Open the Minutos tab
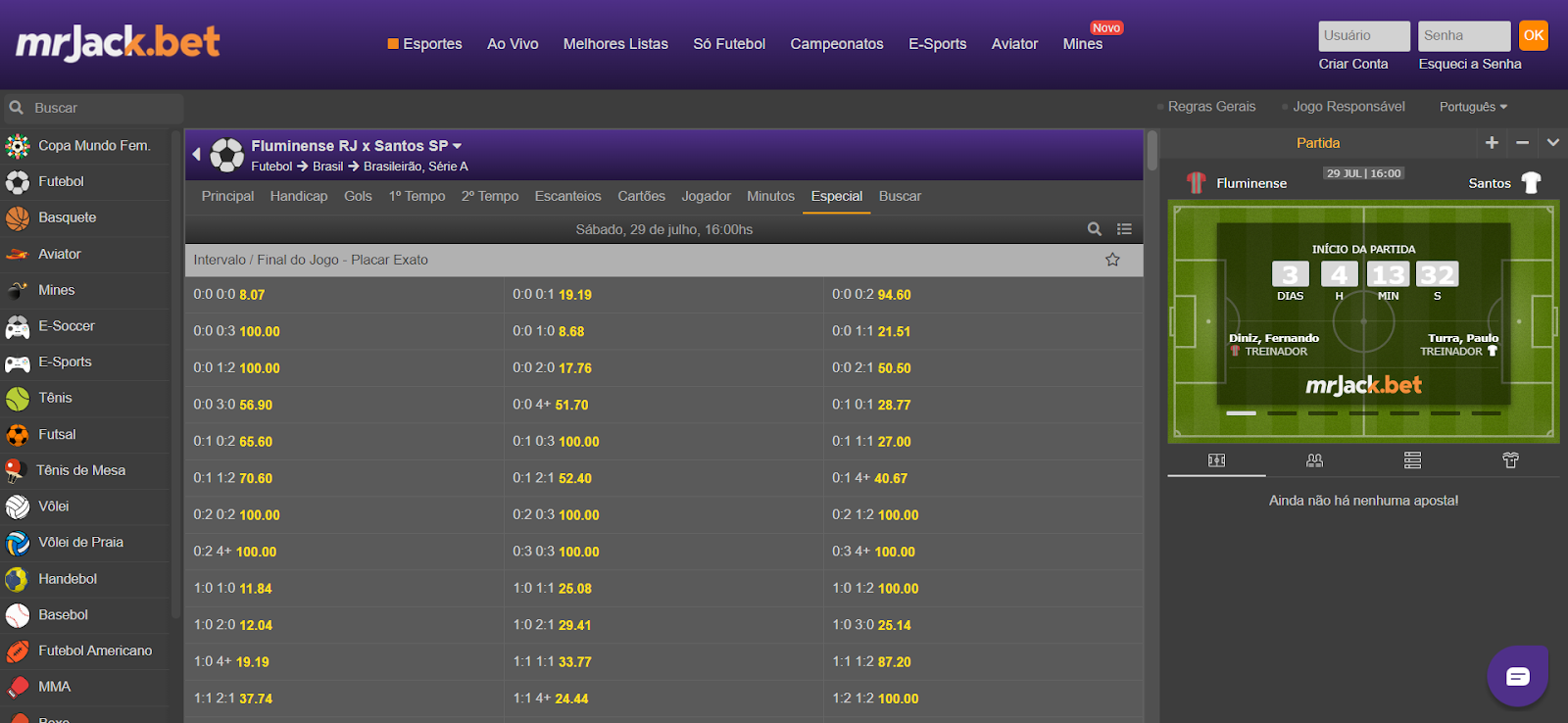This screenshot has height=723, width=1568. pos(770,197)
